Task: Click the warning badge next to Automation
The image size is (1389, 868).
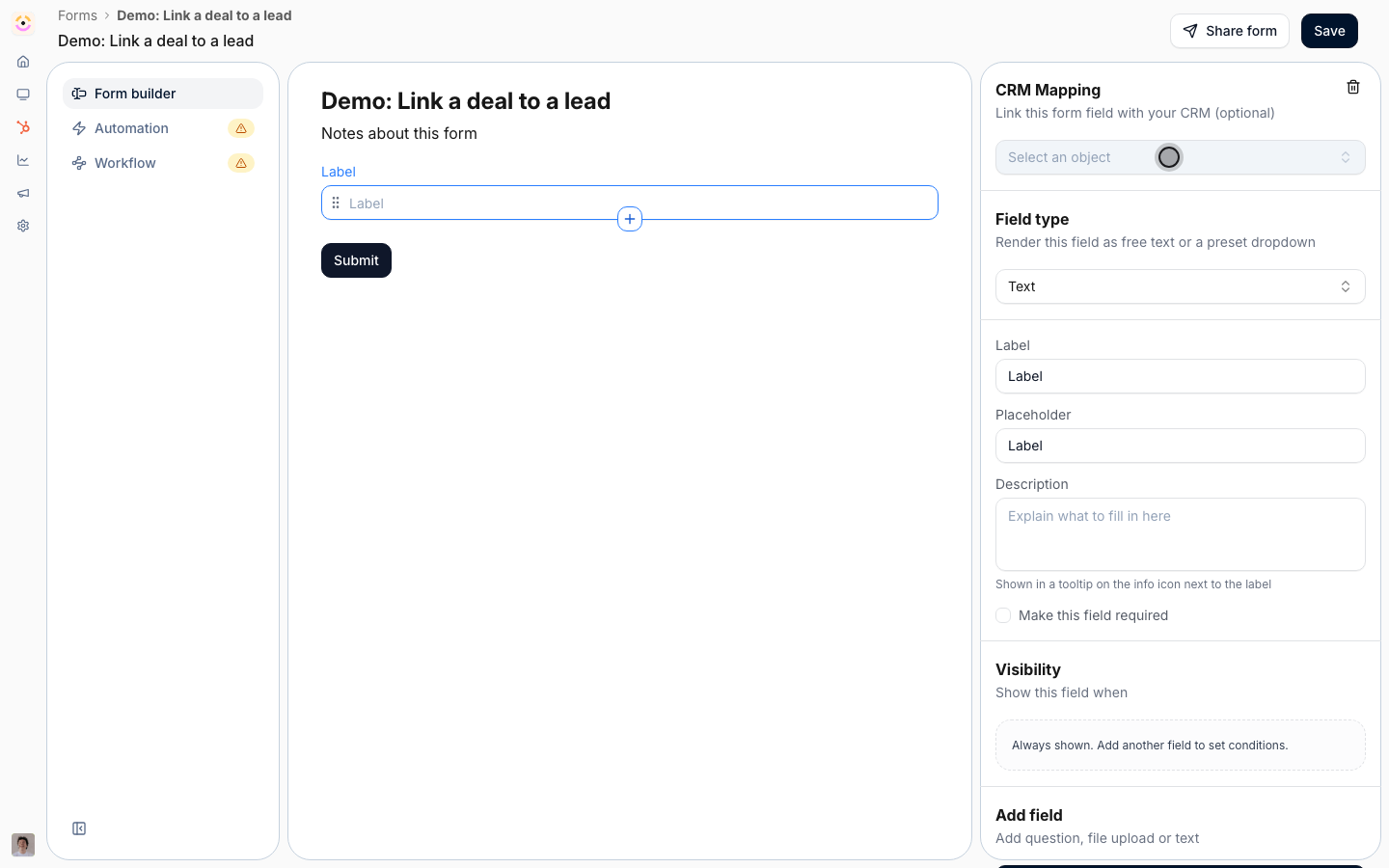Action: coord(241,128)
